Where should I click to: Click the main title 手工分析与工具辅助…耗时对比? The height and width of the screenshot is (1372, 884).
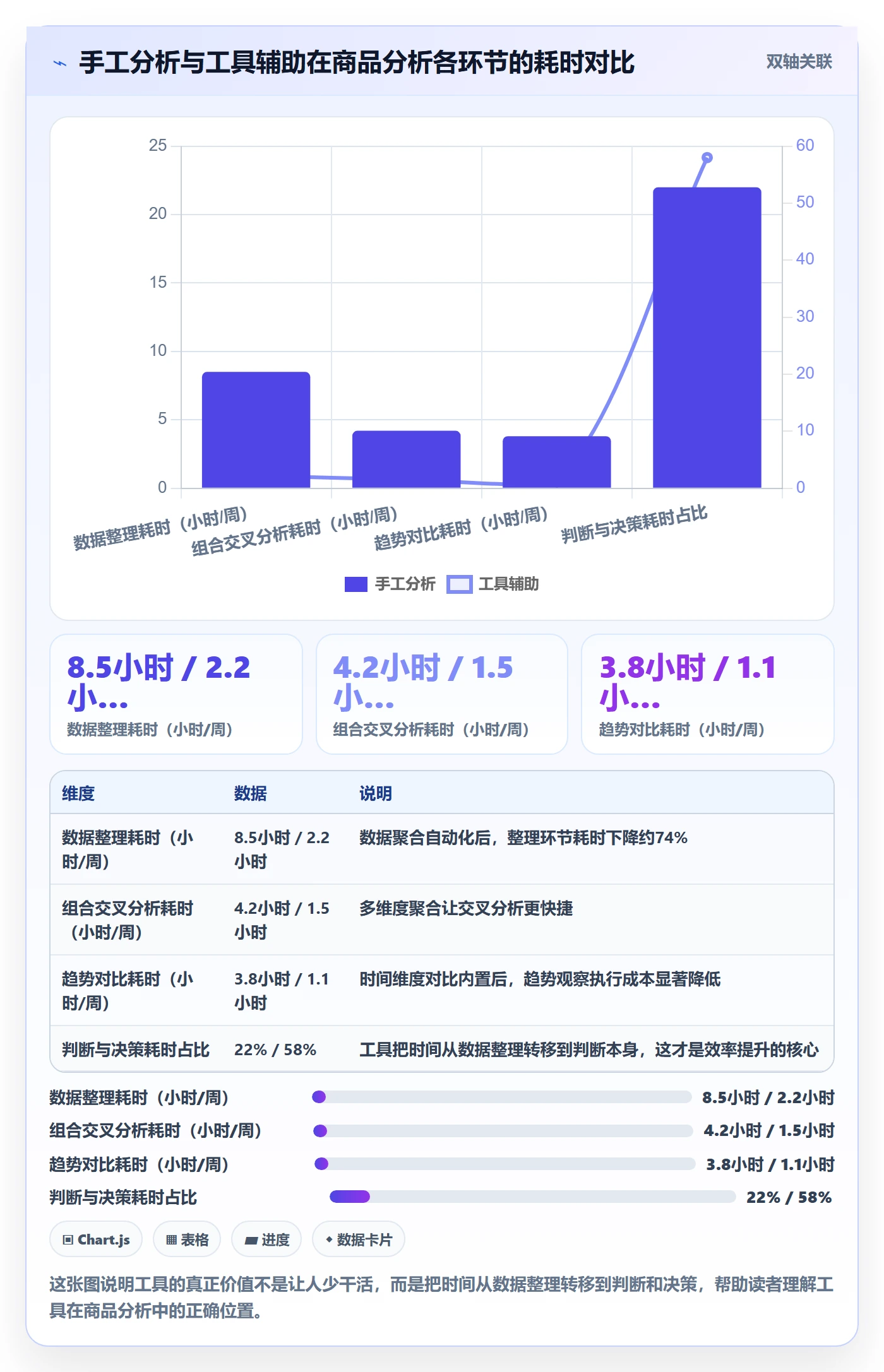[357, 62]
